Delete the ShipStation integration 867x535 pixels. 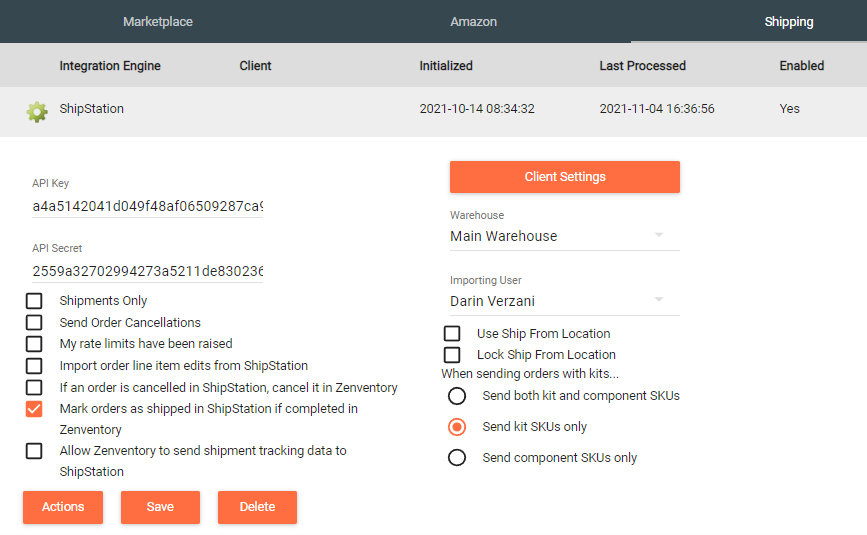pos(257,507)
